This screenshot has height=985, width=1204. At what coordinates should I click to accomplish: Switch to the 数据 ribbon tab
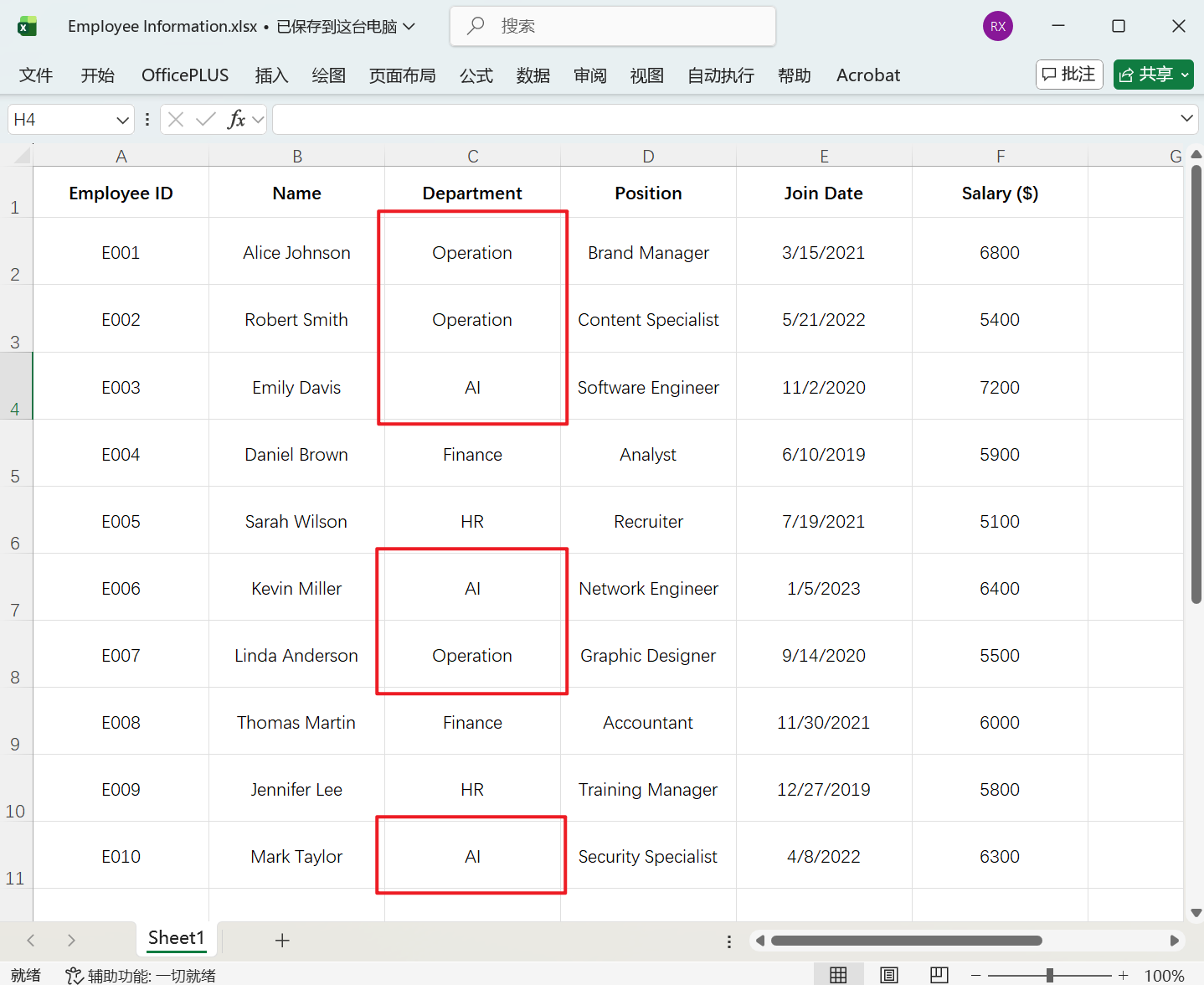pyautogui.click(x=533, y=75)
